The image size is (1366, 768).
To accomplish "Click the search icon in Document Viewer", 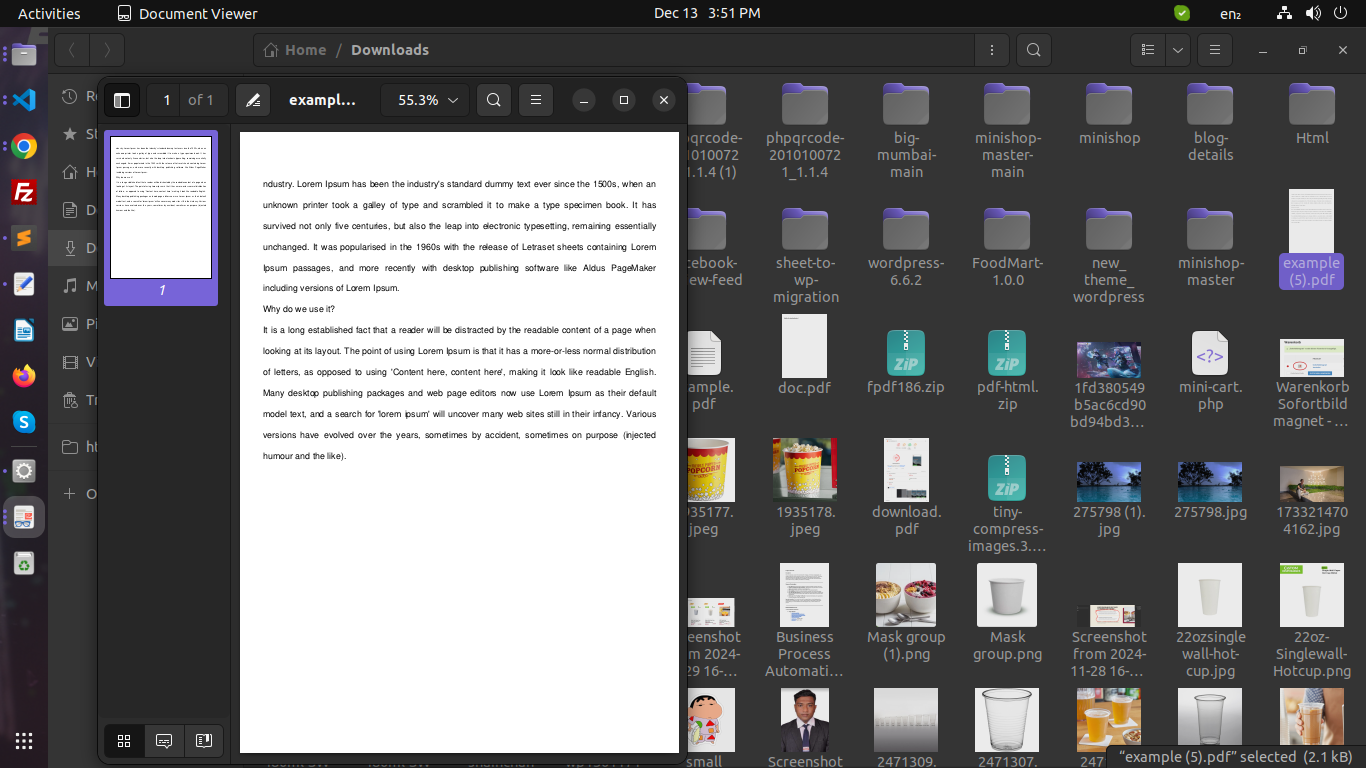I will coord(494,100).
